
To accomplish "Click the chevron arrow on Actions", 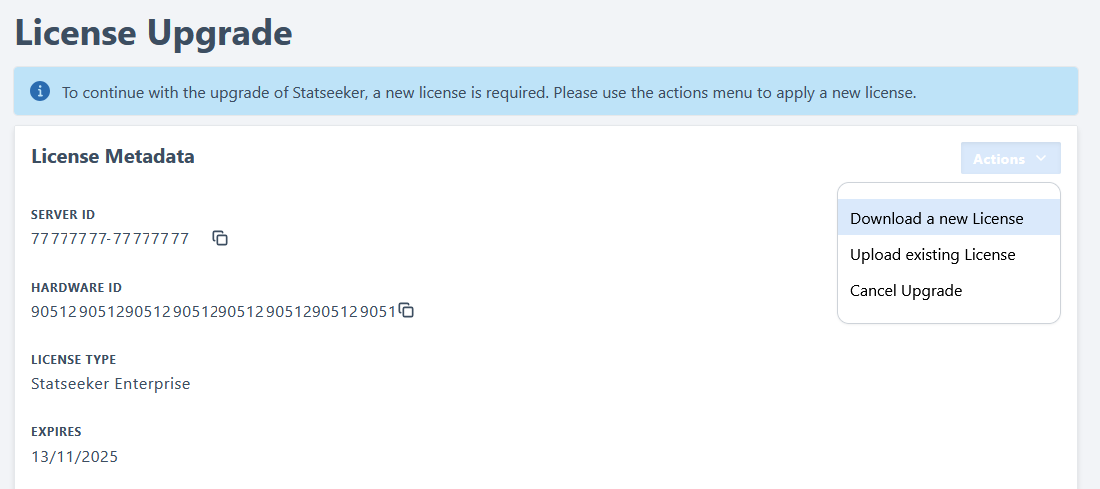I will click(1041, 159).
